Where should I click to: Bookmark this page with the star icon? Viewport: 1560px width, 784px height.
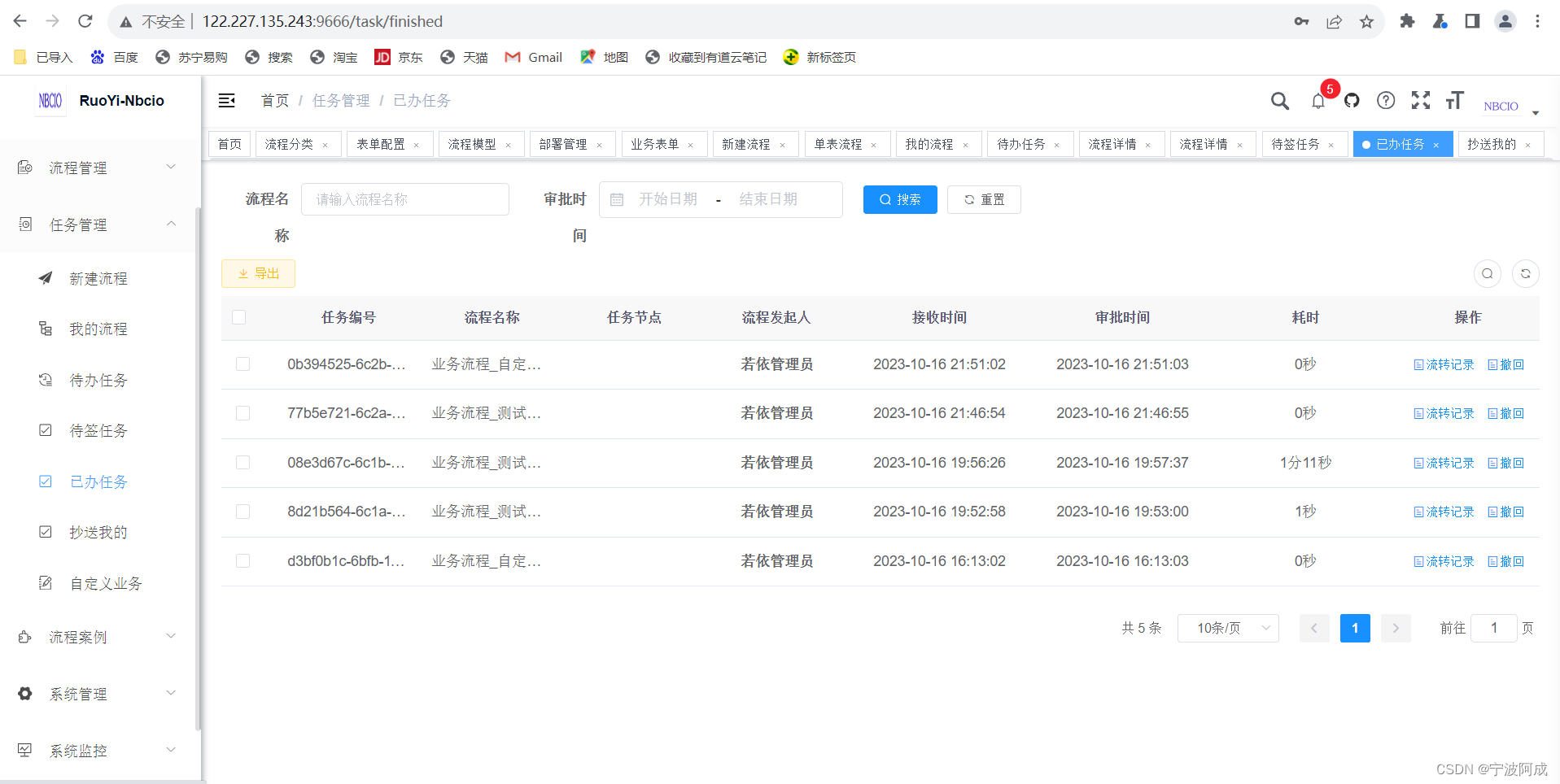click(1366, 22)
